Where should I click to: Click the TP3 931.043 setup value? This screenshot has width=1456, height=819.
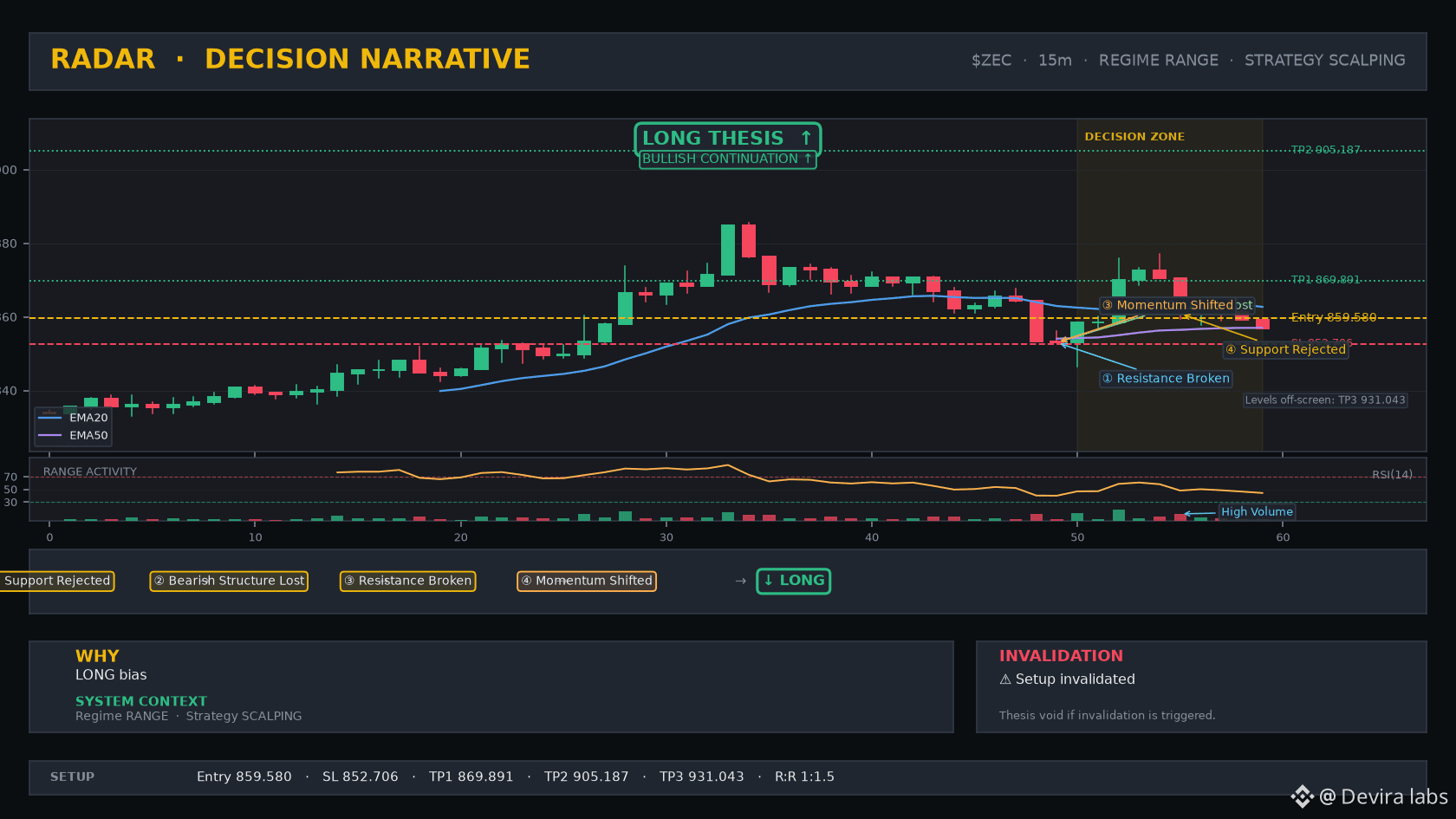702,777
